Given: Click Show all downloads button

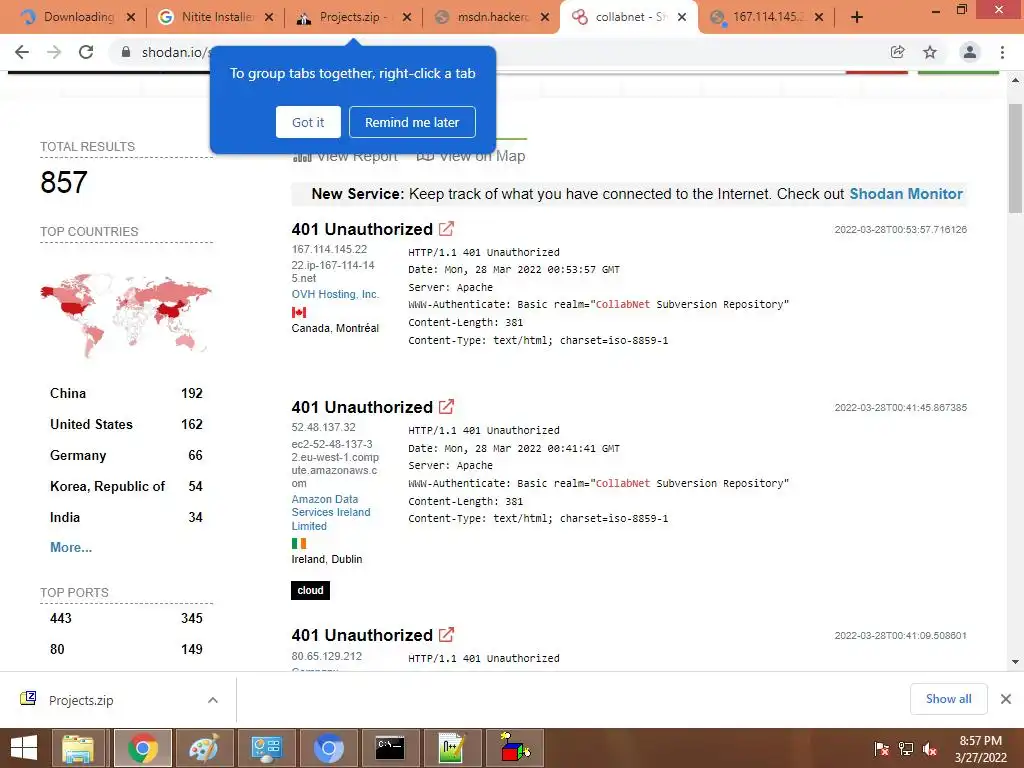Looking at the screenshot, I should (x=948, y=699).
